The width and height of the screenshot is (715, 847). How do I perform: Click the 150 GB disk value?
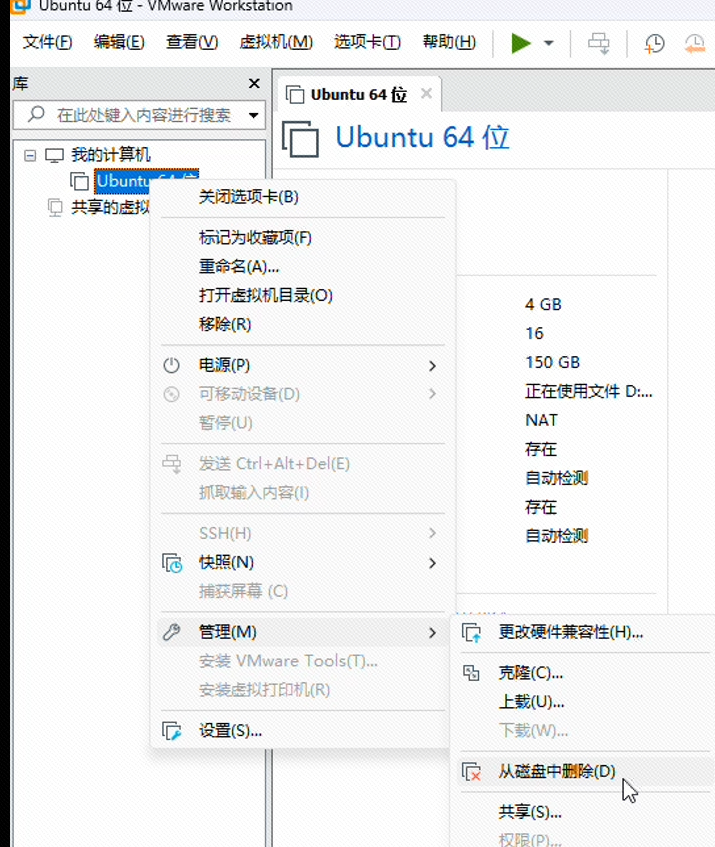(x=552, y=362)
